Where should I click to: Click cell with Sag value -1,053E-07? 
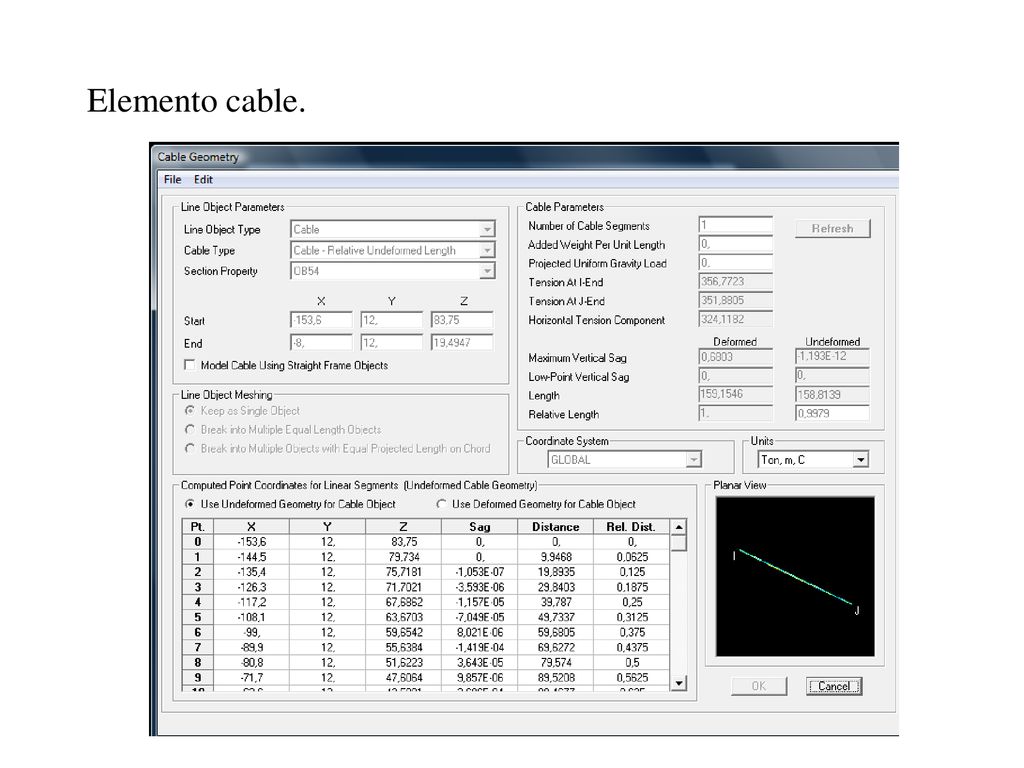click(479, 572)
